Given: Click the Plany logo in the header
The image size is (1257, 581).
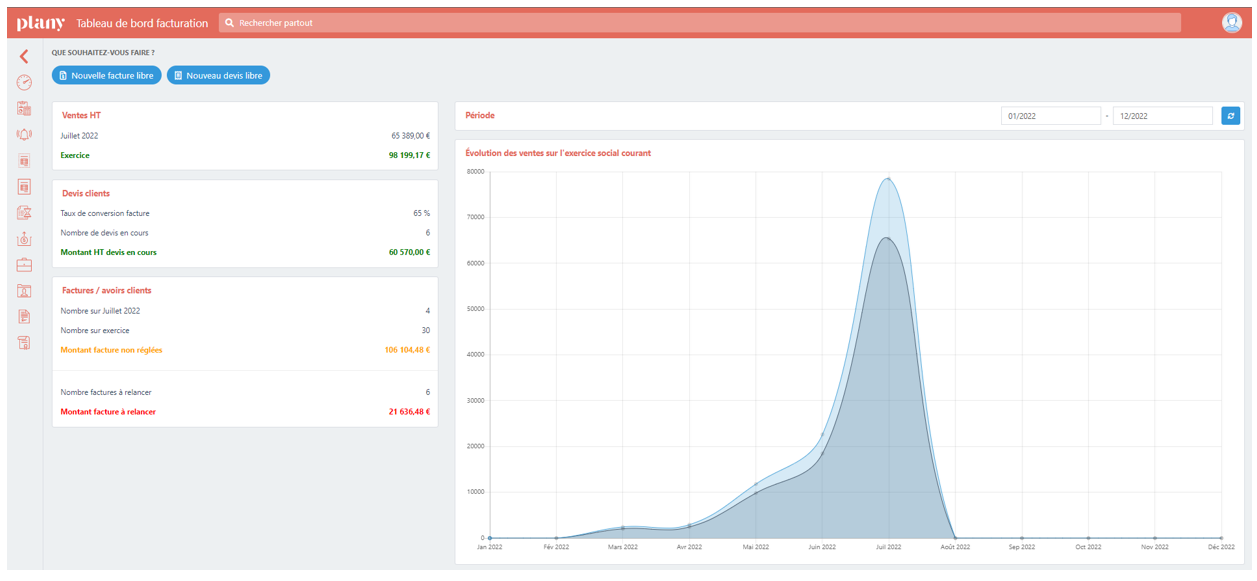Looking at the screenshot, I should tap(41, 23).
